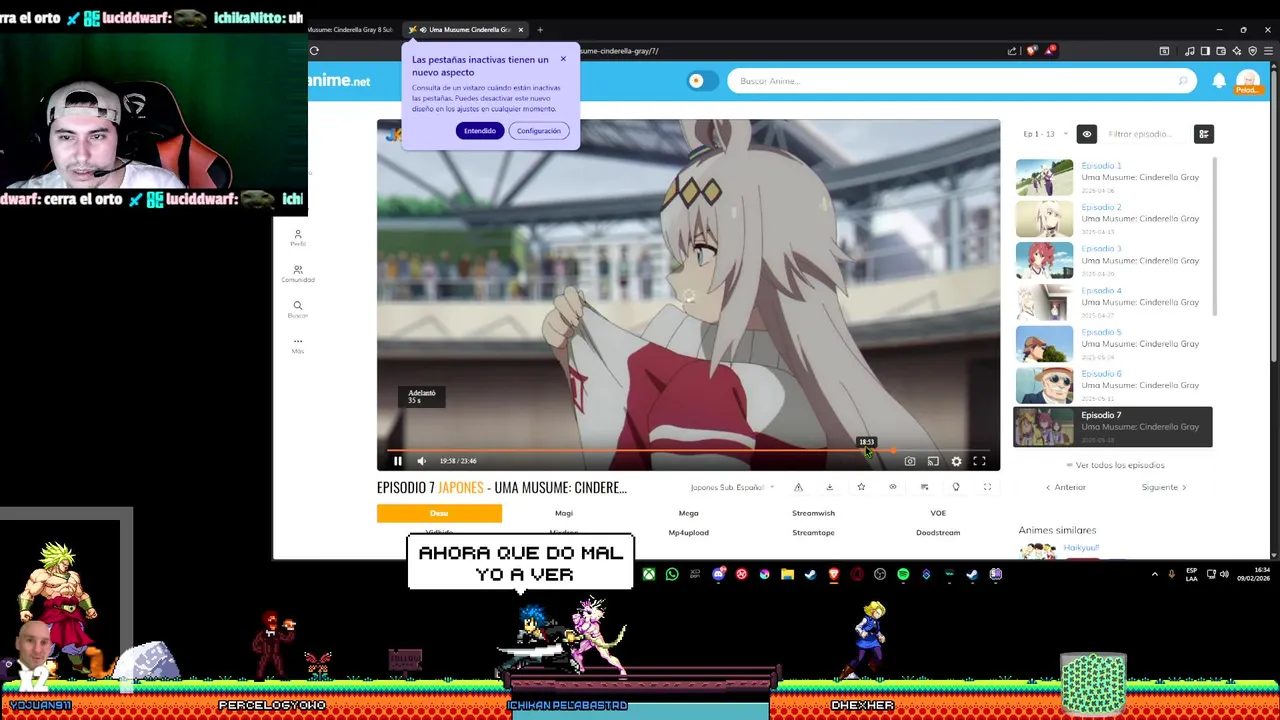Open the browser hamburger main menu
The height and width of the screenshot is (720, 1280).
pos(1268,51)
